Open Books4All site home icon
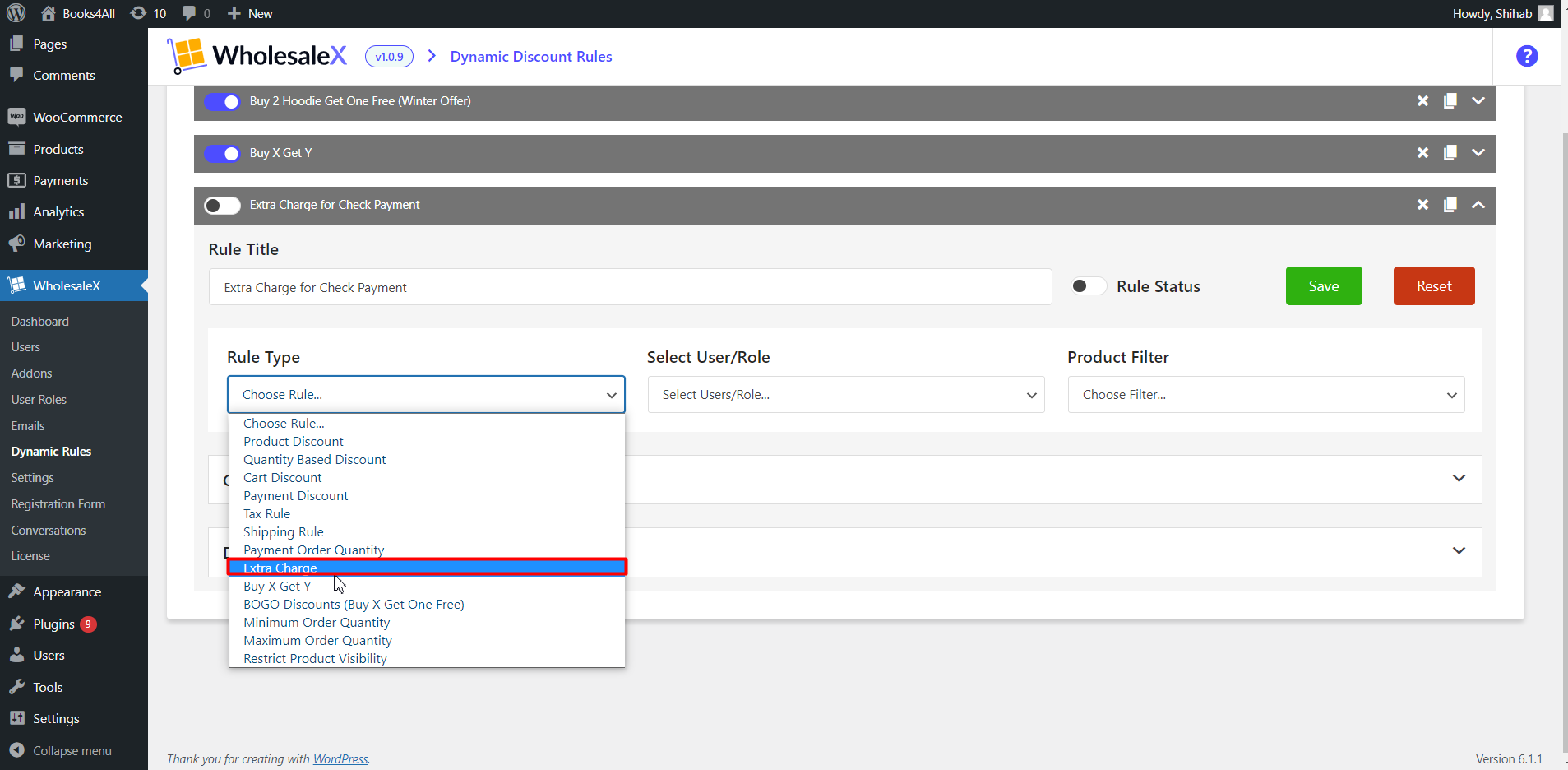The image size is (1568, 770). tap(49, 13)
